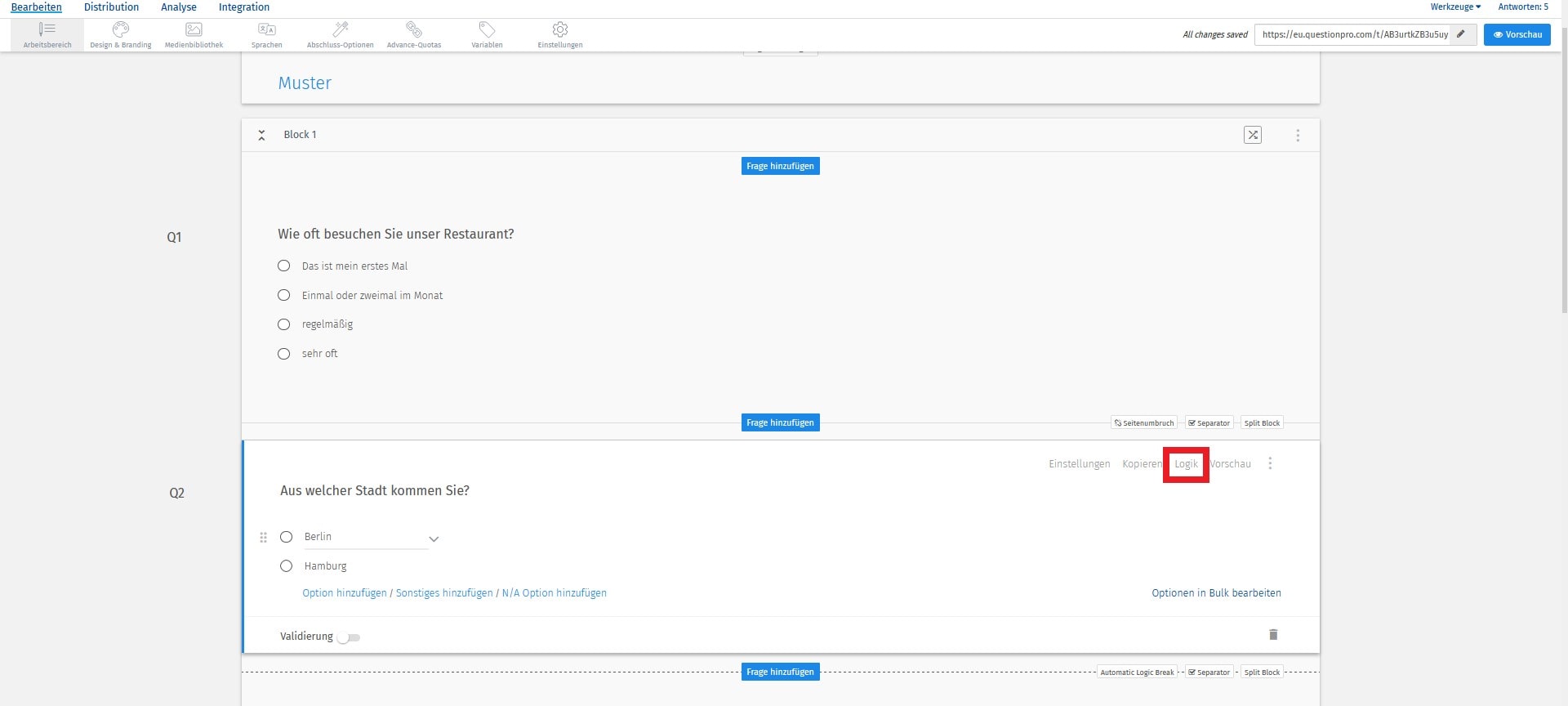This screenshot has width=1568, height=706.
Task: Click 'N/A Option hinzufügen' link
Action: coord(555,593)
